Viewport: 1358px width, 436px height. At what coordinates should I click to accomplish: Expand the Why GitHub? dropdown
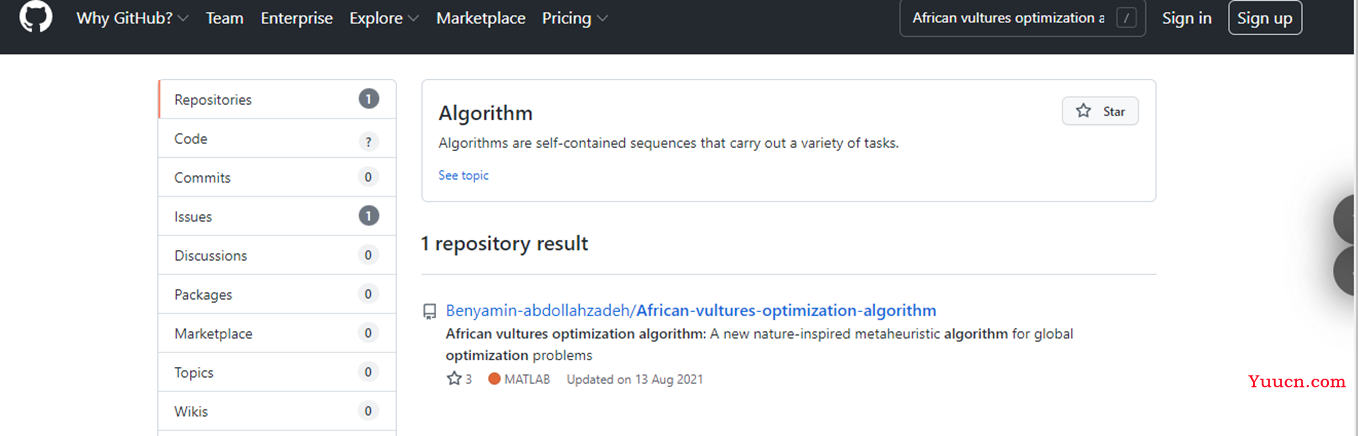pyautogui.click(x=132, y=18)
